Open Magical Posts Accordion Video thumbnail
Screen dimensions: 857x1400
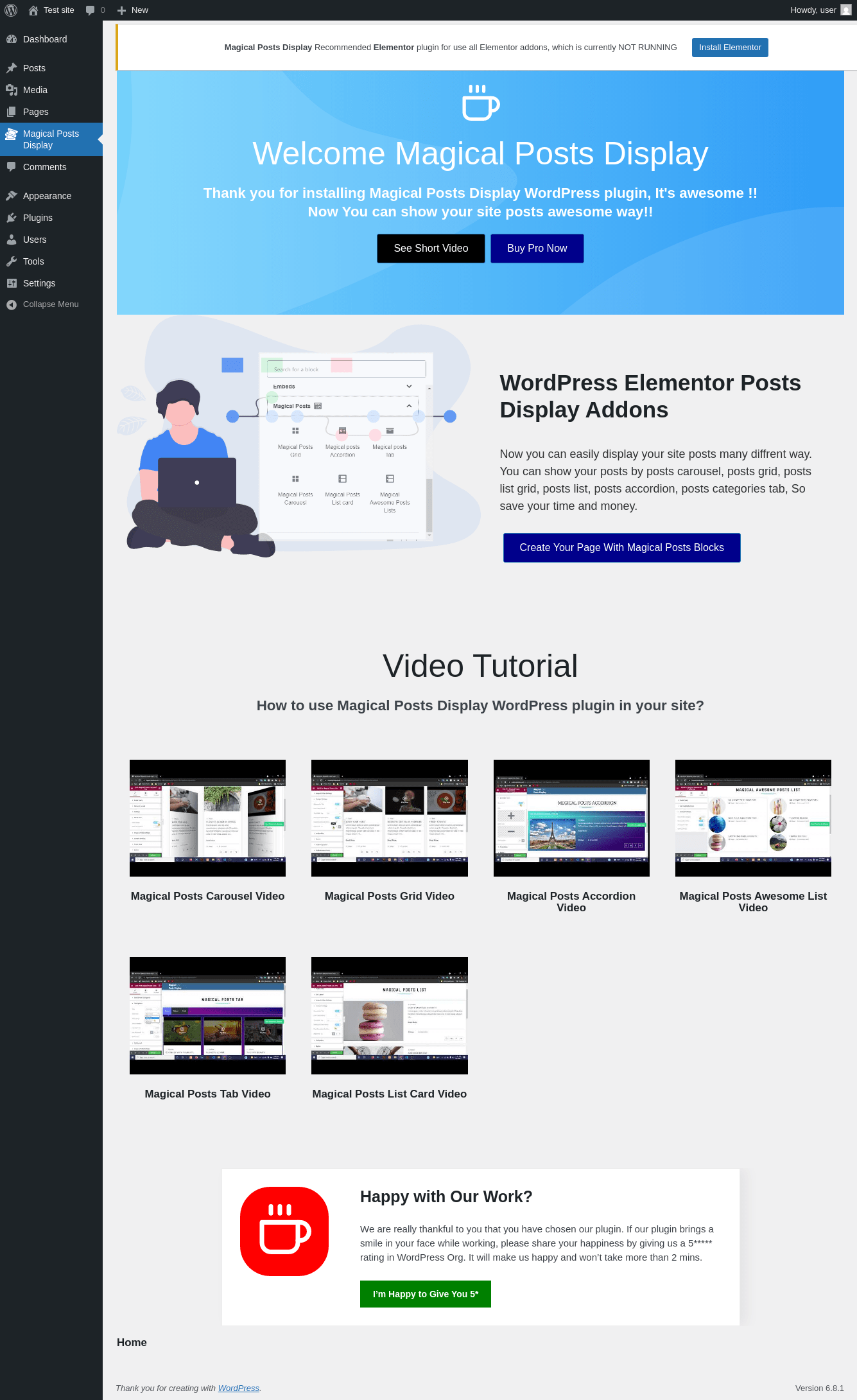point(571,818)
